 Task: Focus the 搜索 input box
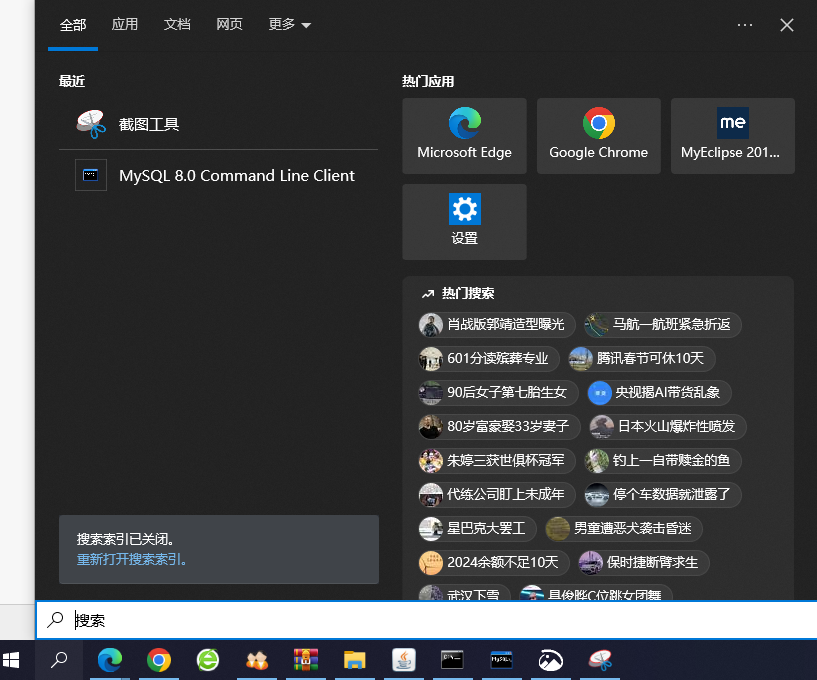click(426, 620)
